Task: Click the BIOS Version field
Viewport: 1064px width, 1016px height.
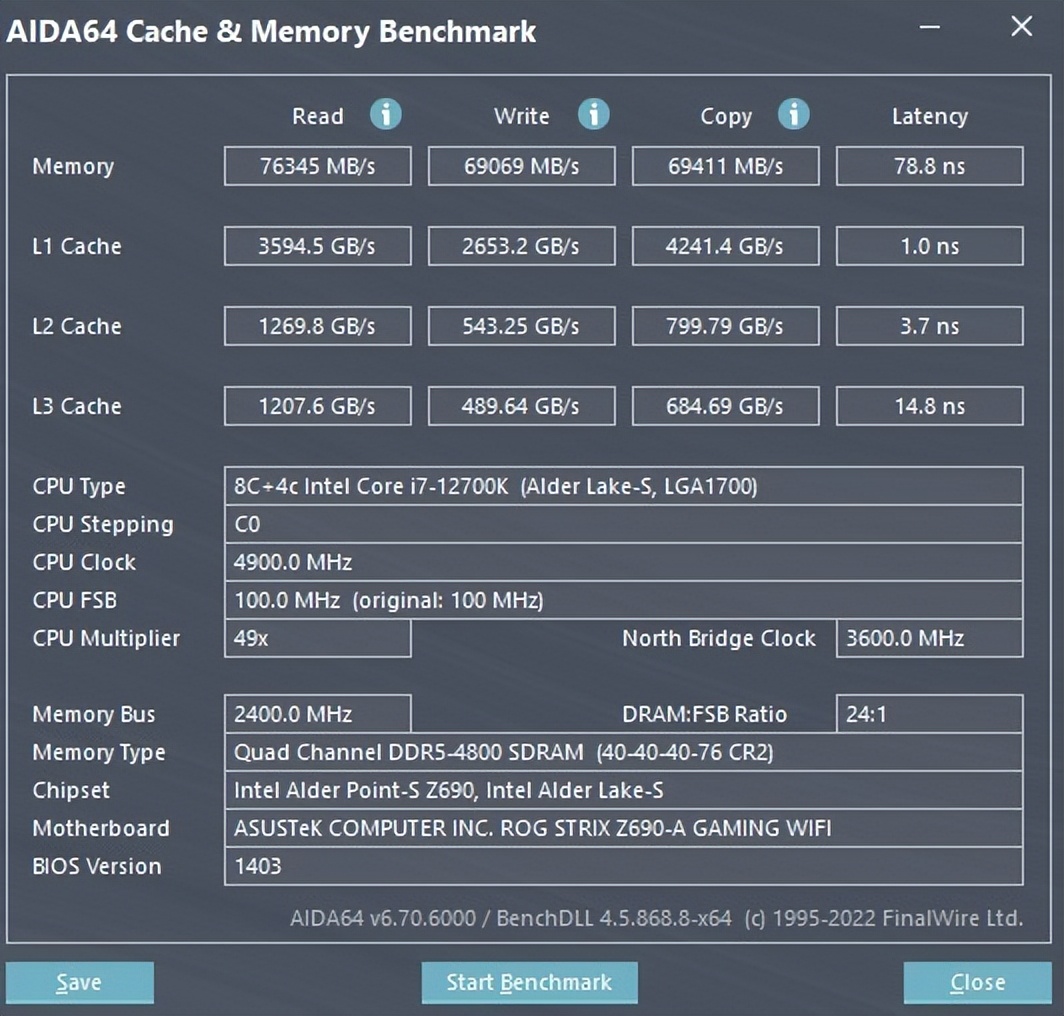Action: (624, 866)
